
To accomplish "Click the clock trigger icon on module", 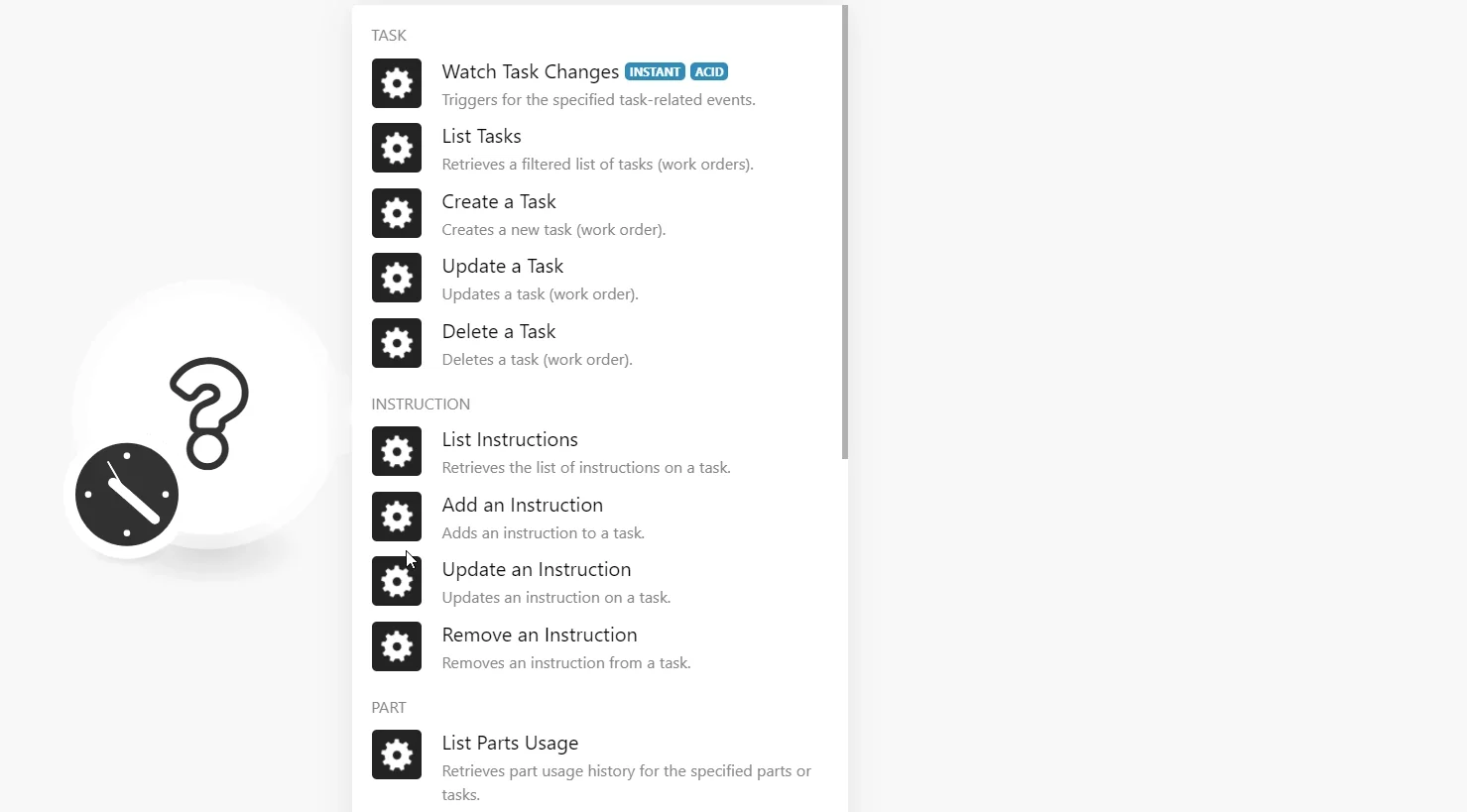I will click(127, 495).
